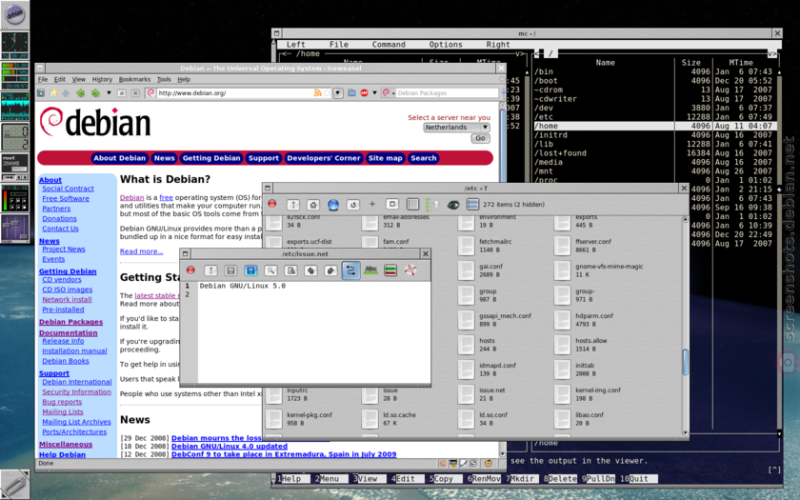This screenshot has height=500, width=800.
Task: Click the green-red bars icon in editor toolbar
Action: click(390, 270)
